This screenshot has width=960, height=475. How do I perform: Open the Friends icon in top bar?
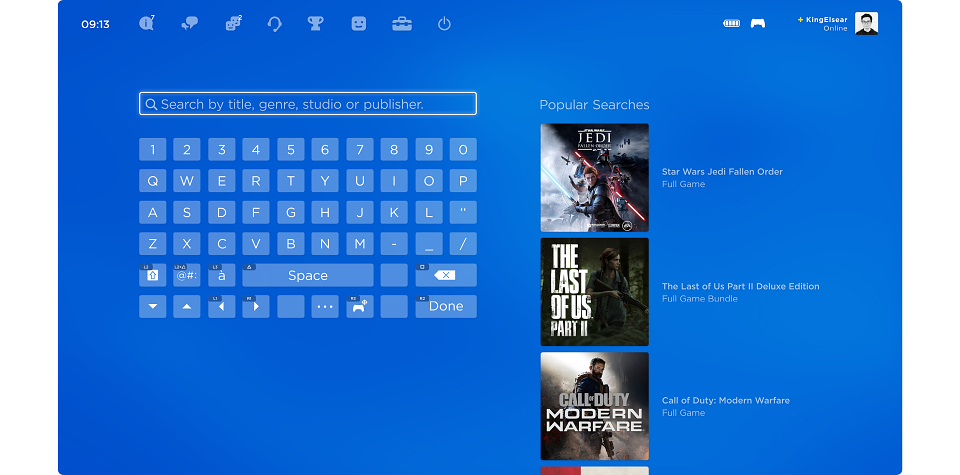click(x=233, y=24)
